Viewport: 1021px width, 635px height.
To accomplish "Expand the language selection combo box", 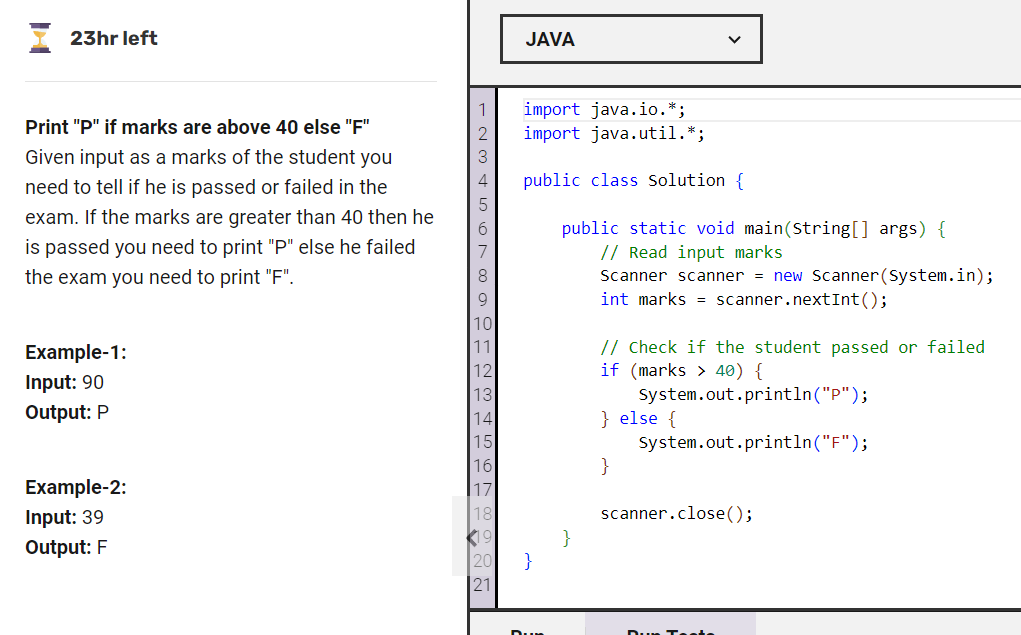I will [x=631, y=39].
